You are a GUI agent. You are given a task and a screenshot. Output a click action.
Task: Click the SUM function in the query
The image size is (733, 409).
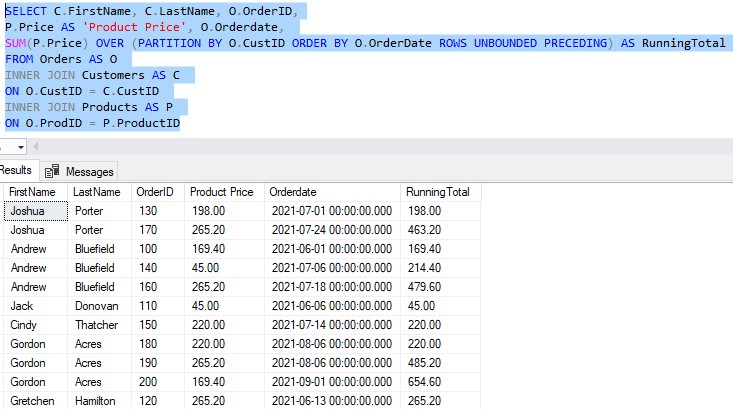tap(15, 43)
